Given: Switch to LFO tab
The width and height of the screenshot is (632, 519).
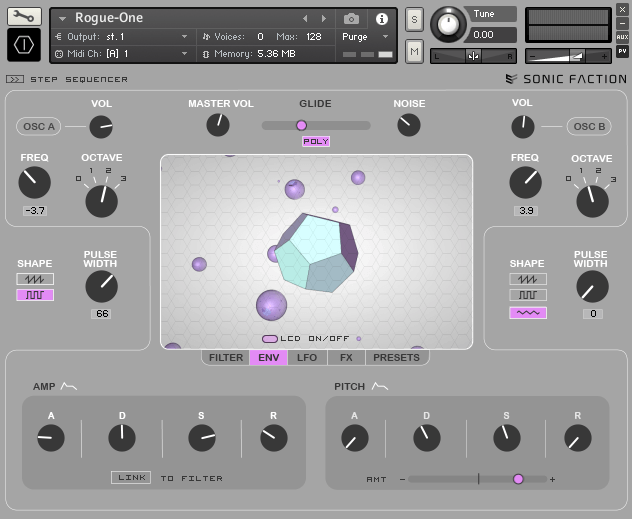Looking at the screenshot, I should click(307, 358).
